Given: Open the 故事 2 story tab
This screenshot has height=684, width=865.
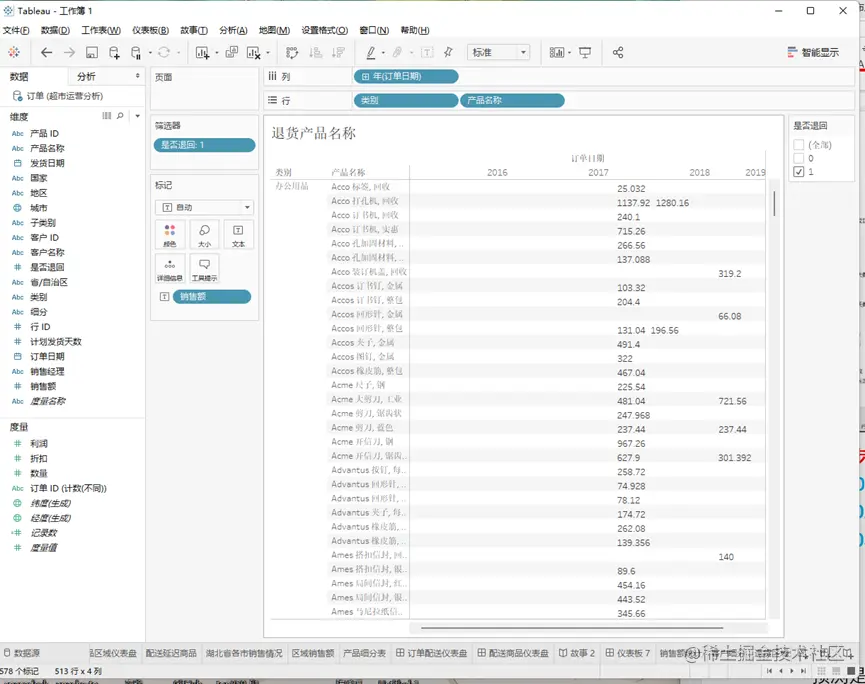Looking at the screenshot, I should pyautogui.click(x=576, y=653).
